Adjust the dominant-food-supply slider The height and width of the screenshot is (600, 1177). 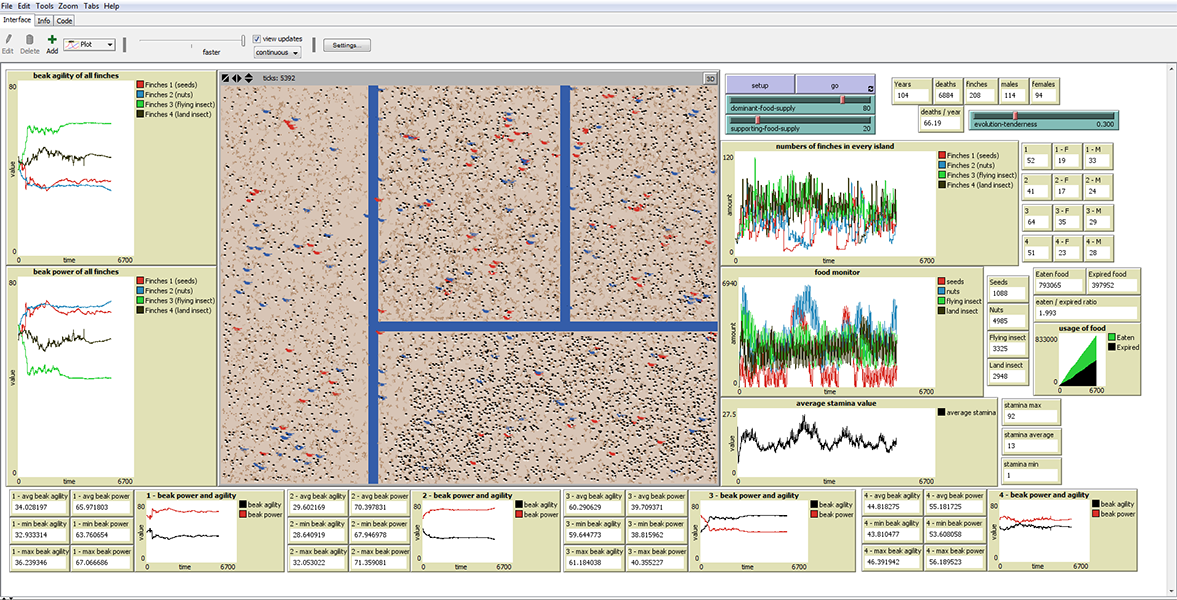842,99
